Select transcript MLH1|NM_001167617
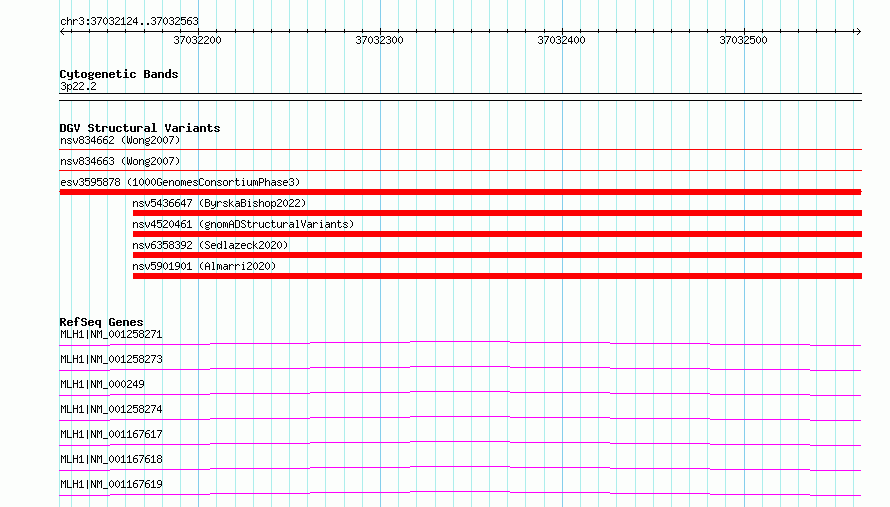 (x=111, y=434)
